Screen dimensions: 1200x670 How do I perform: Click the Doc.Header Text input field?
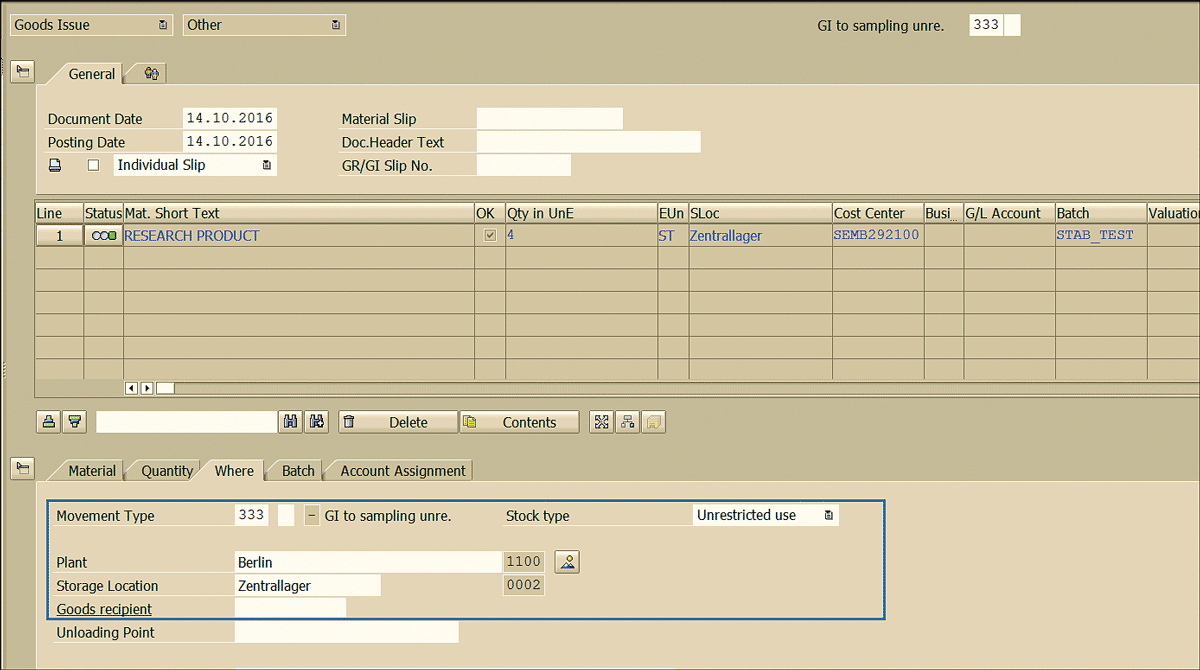tap(589, 141)
